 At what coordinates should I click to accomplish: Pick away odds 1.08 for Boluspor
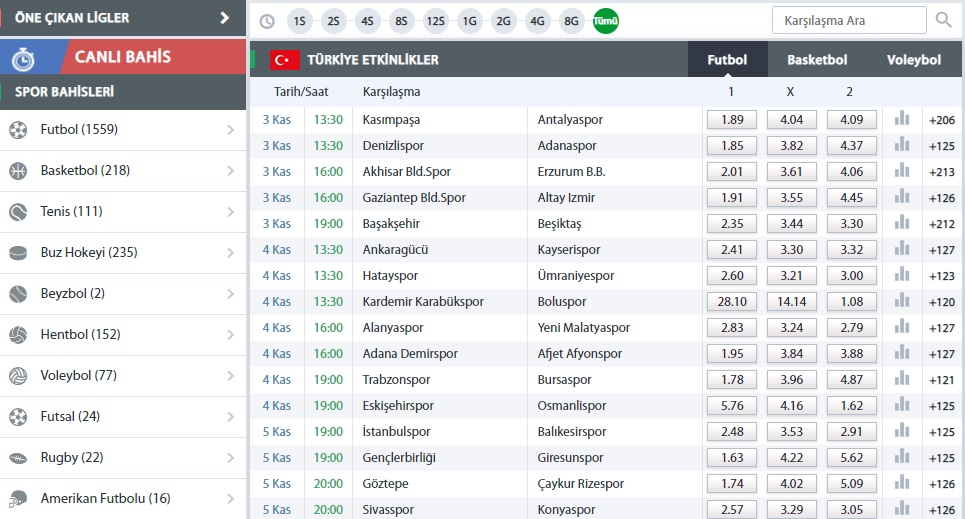852,302
